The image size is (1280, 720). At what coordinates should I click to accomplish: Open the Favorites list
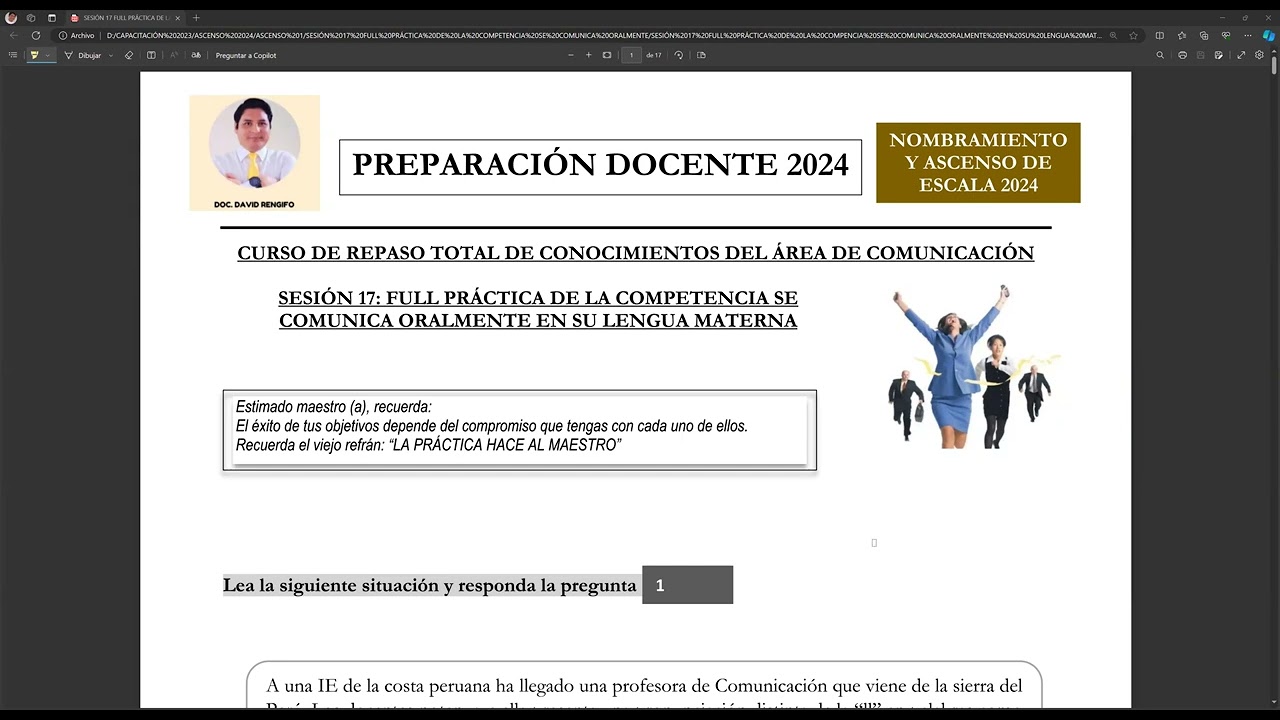pos(1182,35)
